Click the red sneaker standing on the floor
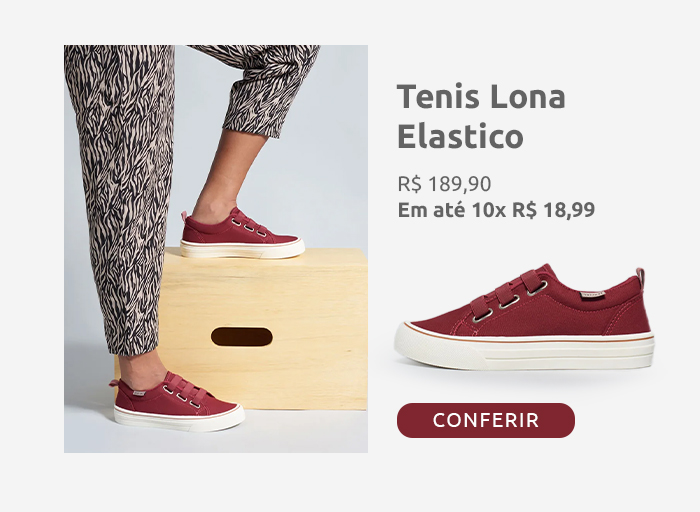Screen dimensions: 700x512 pyautogui.click(x=177, y=401)
